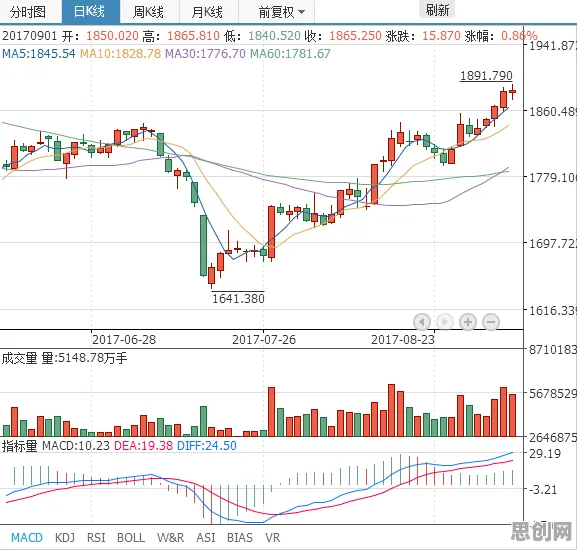Select the RSI indicator

click(x=96, y=537)
